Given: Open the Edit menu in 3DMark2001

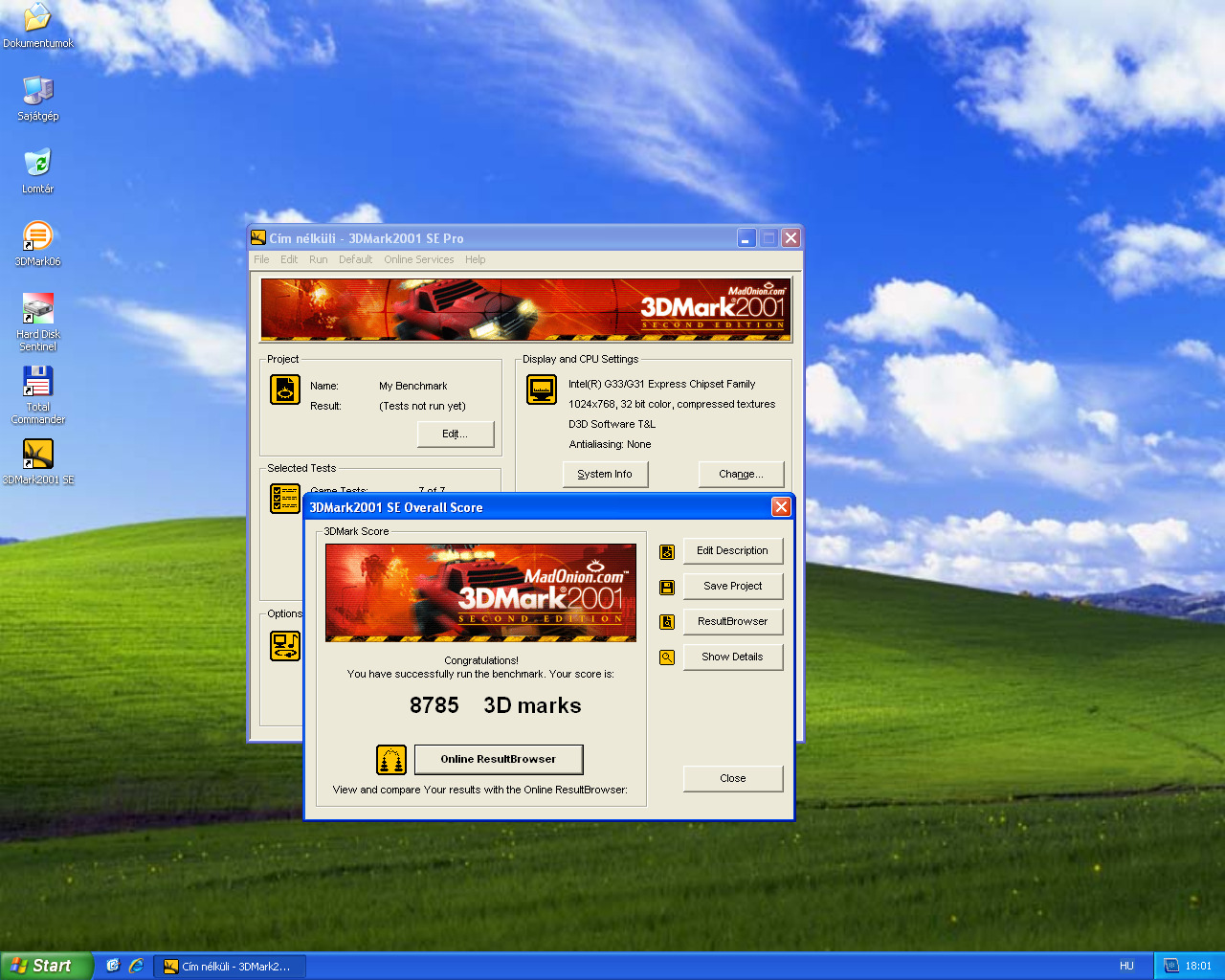Looking at the screenshot, I should pyautogui.click(x=289, y=259).
